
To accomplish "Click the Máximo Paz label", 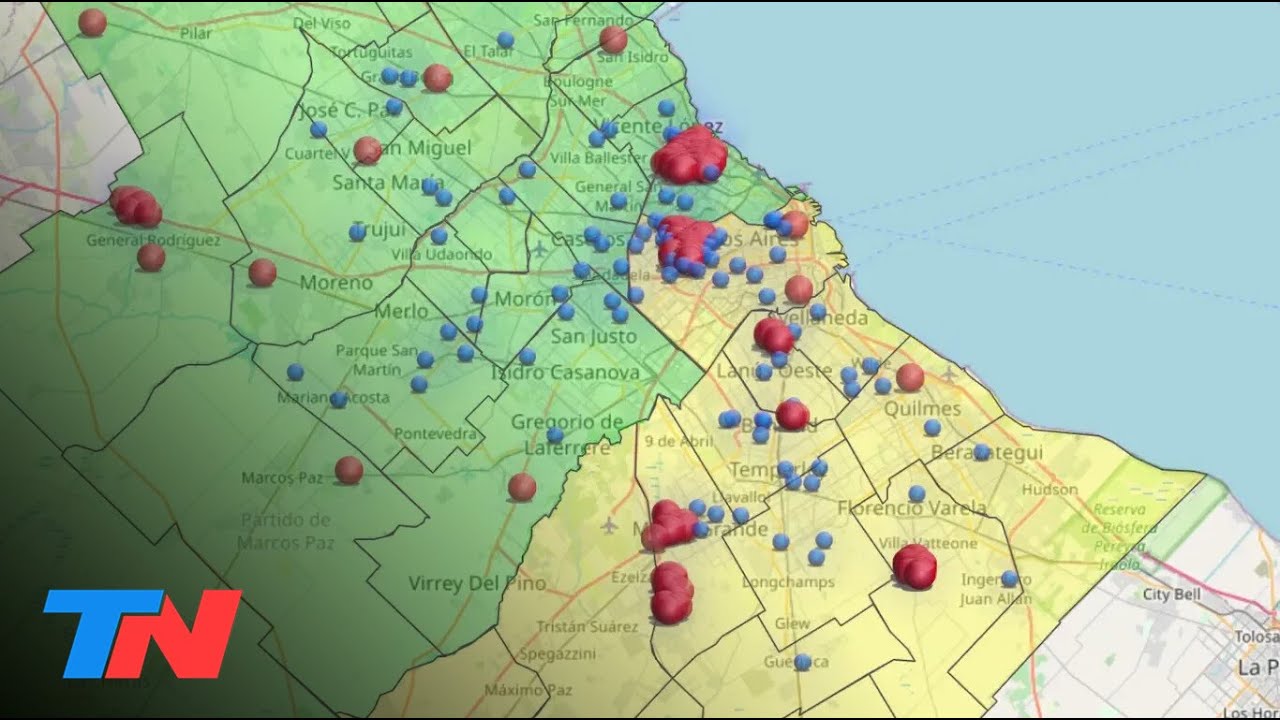I will click(x=528, y=690).
